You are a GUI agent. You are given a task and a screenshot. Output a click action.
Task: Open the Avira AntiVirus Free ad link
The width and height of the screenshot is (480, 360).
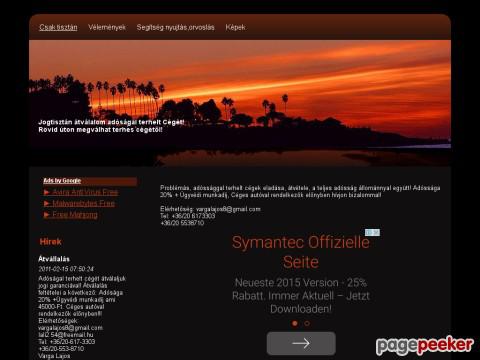click(85, 192)
